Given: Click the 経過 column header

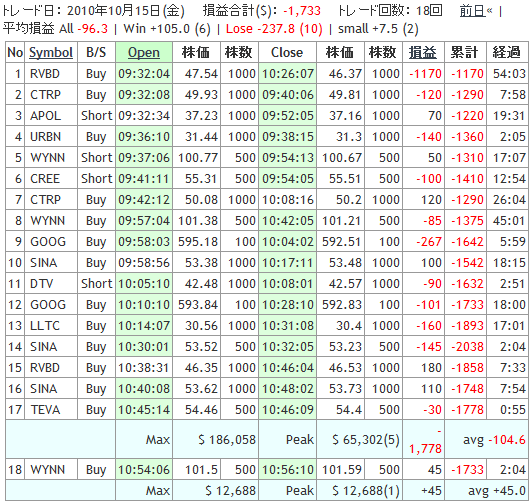Looking at the screenshot, I should coord(507,53).
